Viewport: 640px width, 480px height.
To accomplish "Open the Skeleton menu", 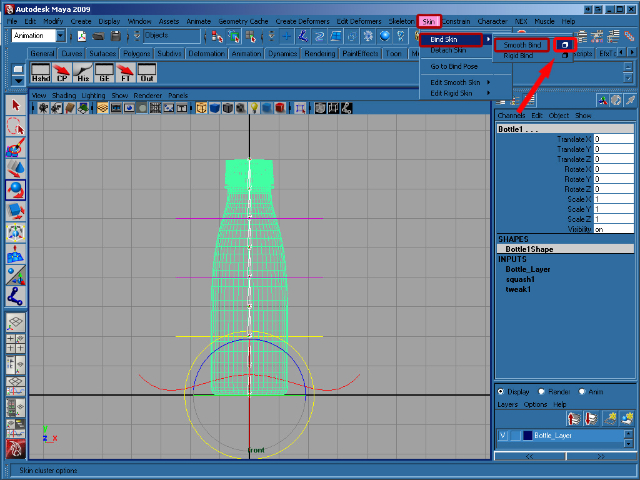I will tap(401, 21).
